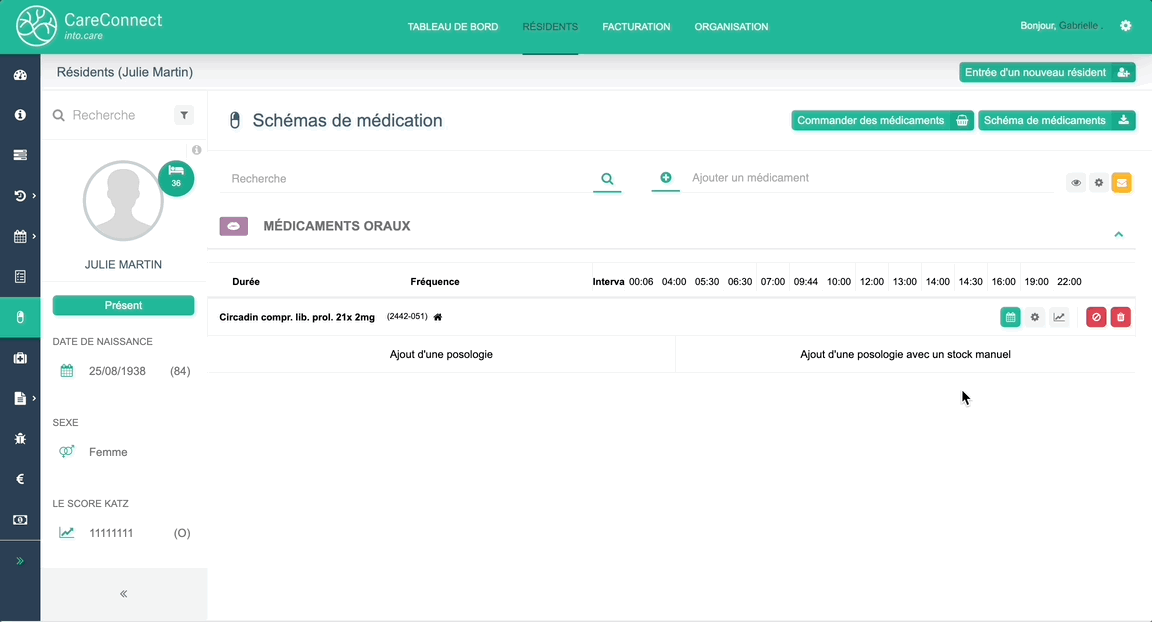Image resolution: width=1152 pixels, height=622 pixels.
Task: Open the resident filter funnel
Action: (184, 115)
